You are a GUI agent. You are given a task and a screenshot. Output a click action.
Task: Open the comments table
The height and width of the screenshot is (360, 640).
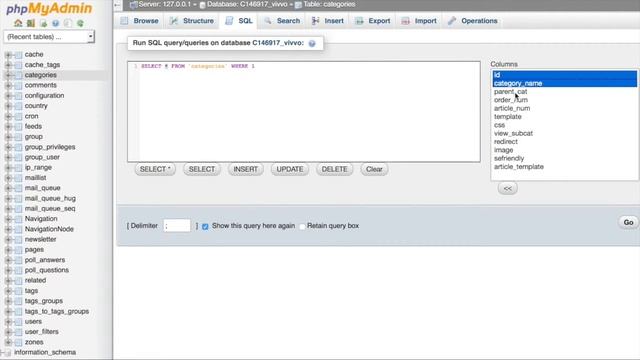(40, 85)
